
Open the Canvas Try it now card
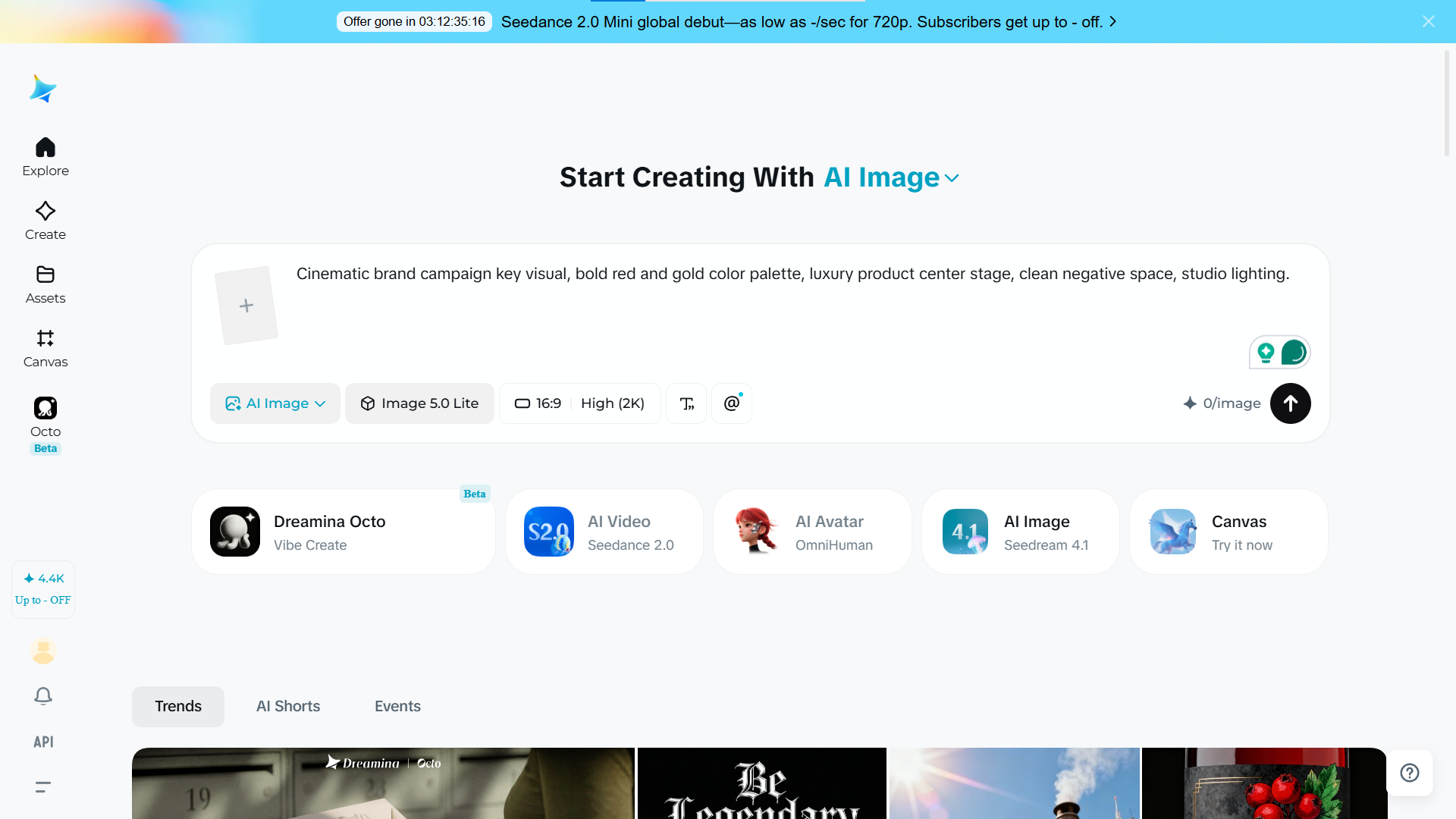pos(1228,532)
